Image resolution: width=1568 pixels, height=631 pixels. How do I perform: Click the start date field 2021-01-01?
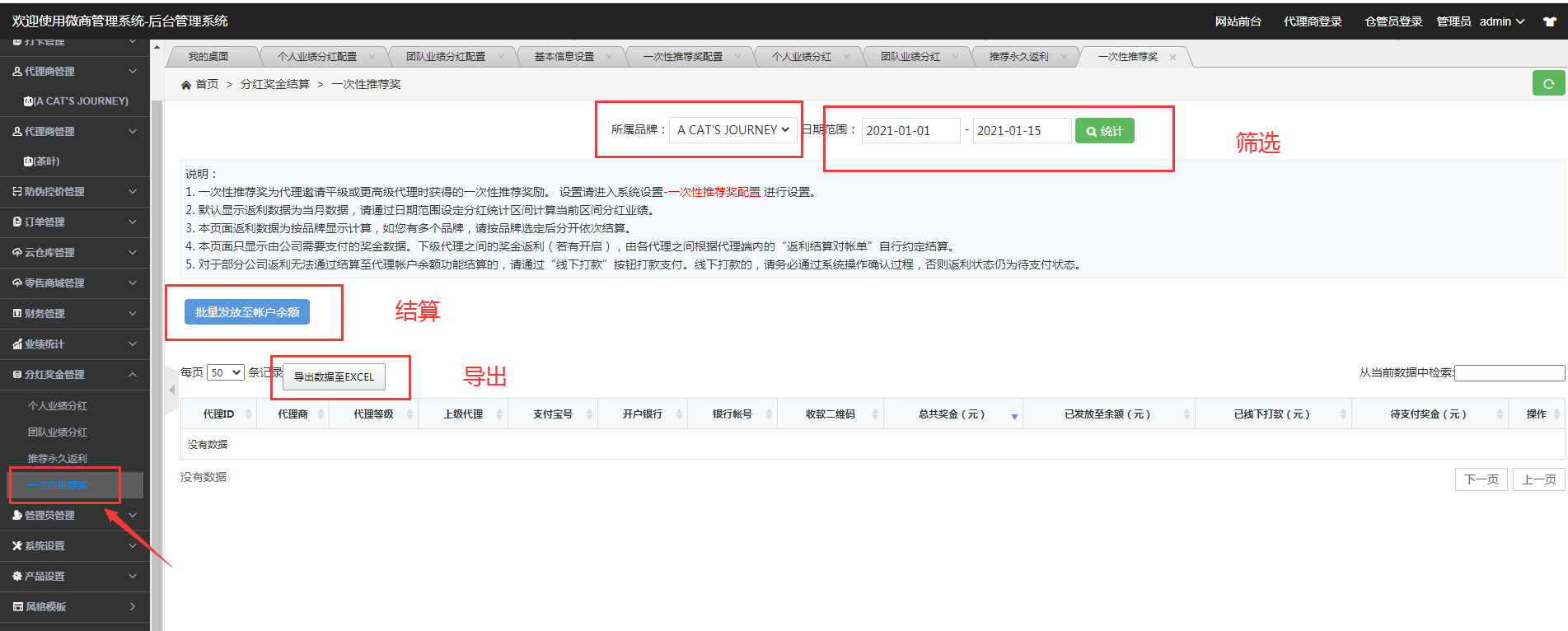pyautogui.click(x=910, y=130)
